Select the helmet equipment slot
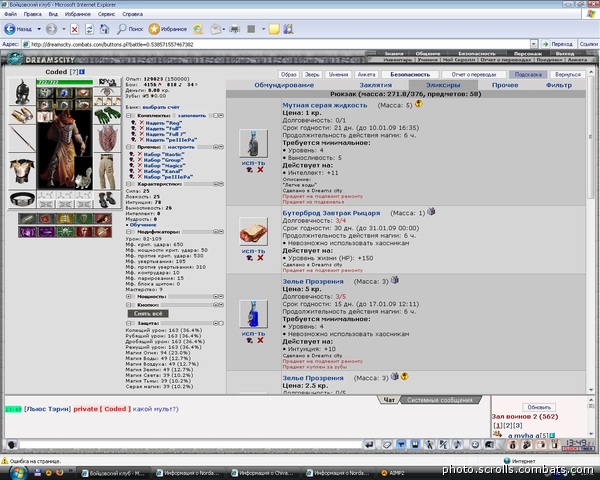 22,92
